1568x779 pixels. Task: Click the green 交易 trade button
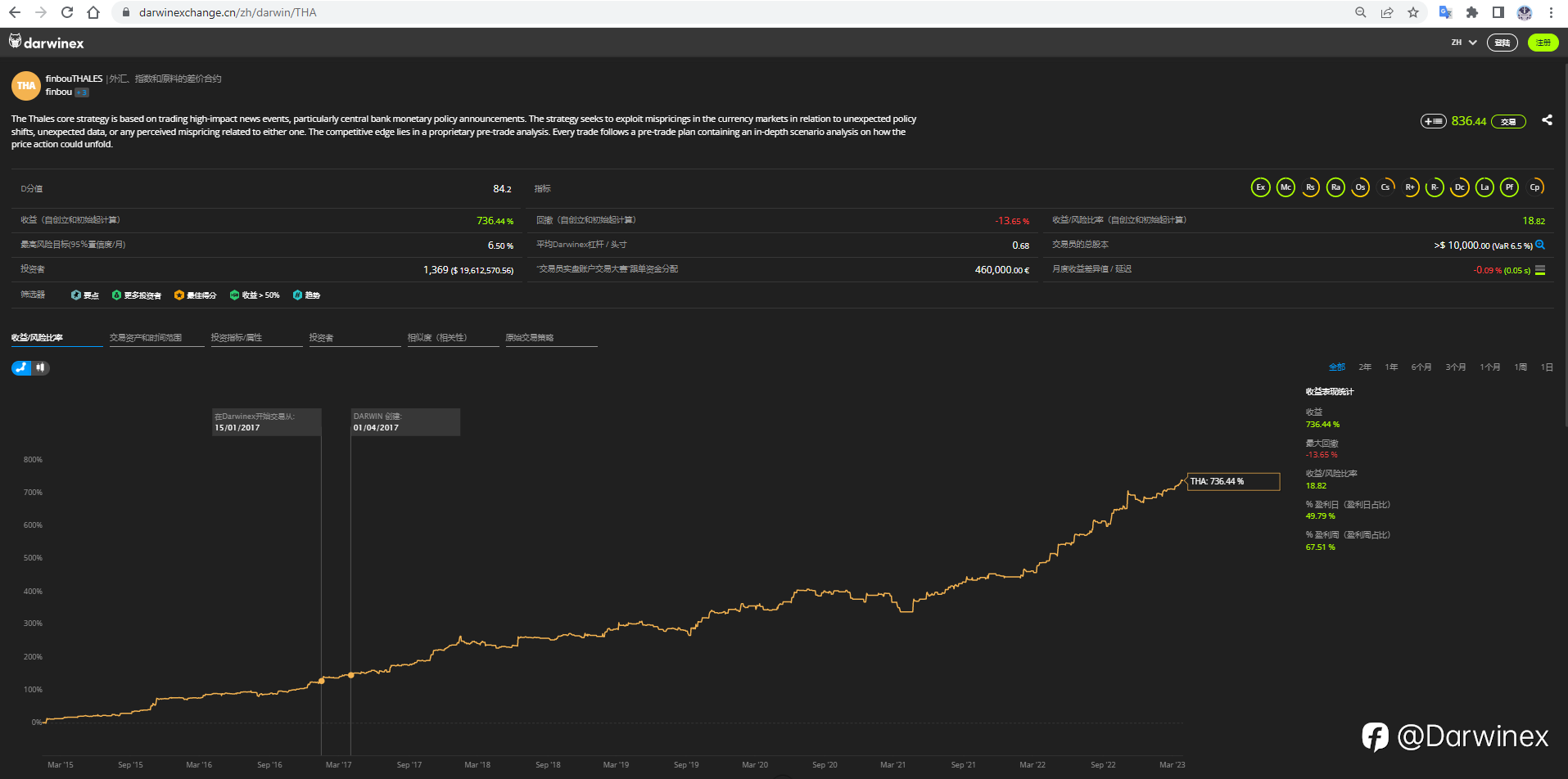[x=1508, y=122]
